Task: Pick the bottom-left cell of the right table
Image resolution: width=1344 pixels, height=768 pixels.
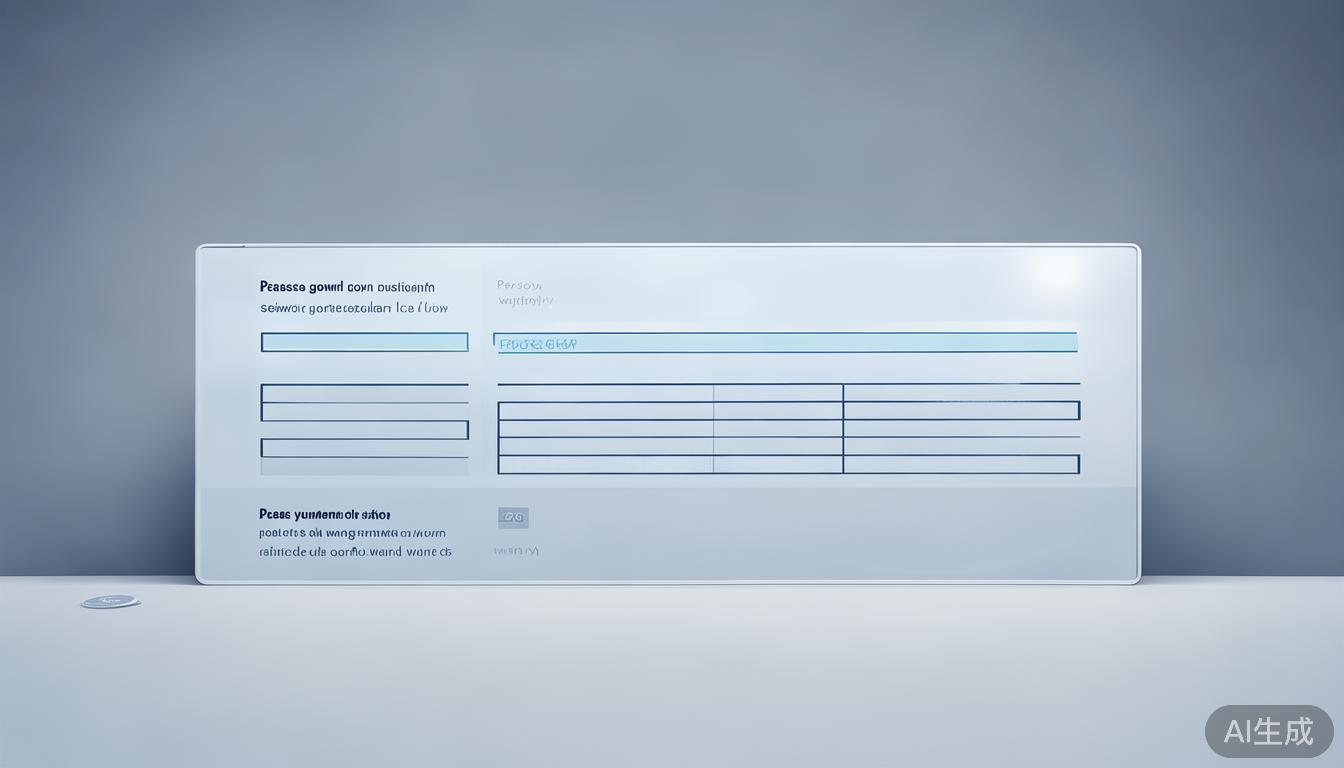Action: (605, 464)
